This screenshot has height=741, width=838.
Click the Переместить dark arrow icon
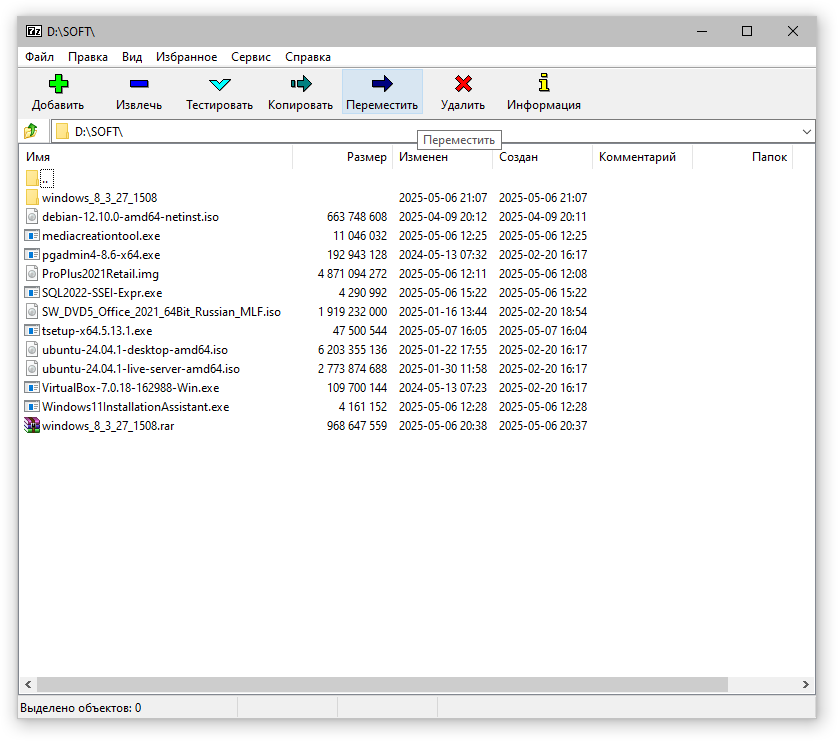(382, 84)
